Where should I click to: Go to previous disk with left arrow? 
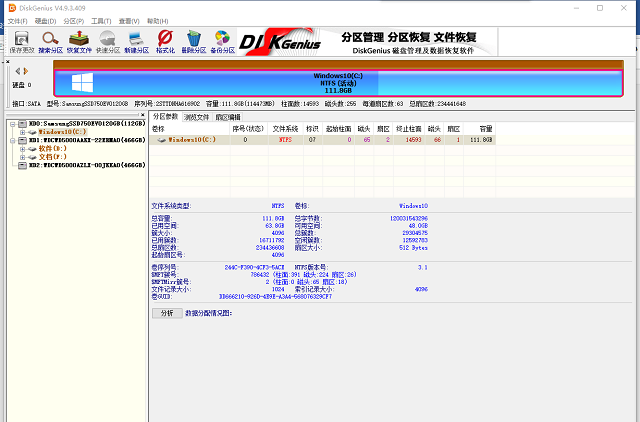(18, 71)
